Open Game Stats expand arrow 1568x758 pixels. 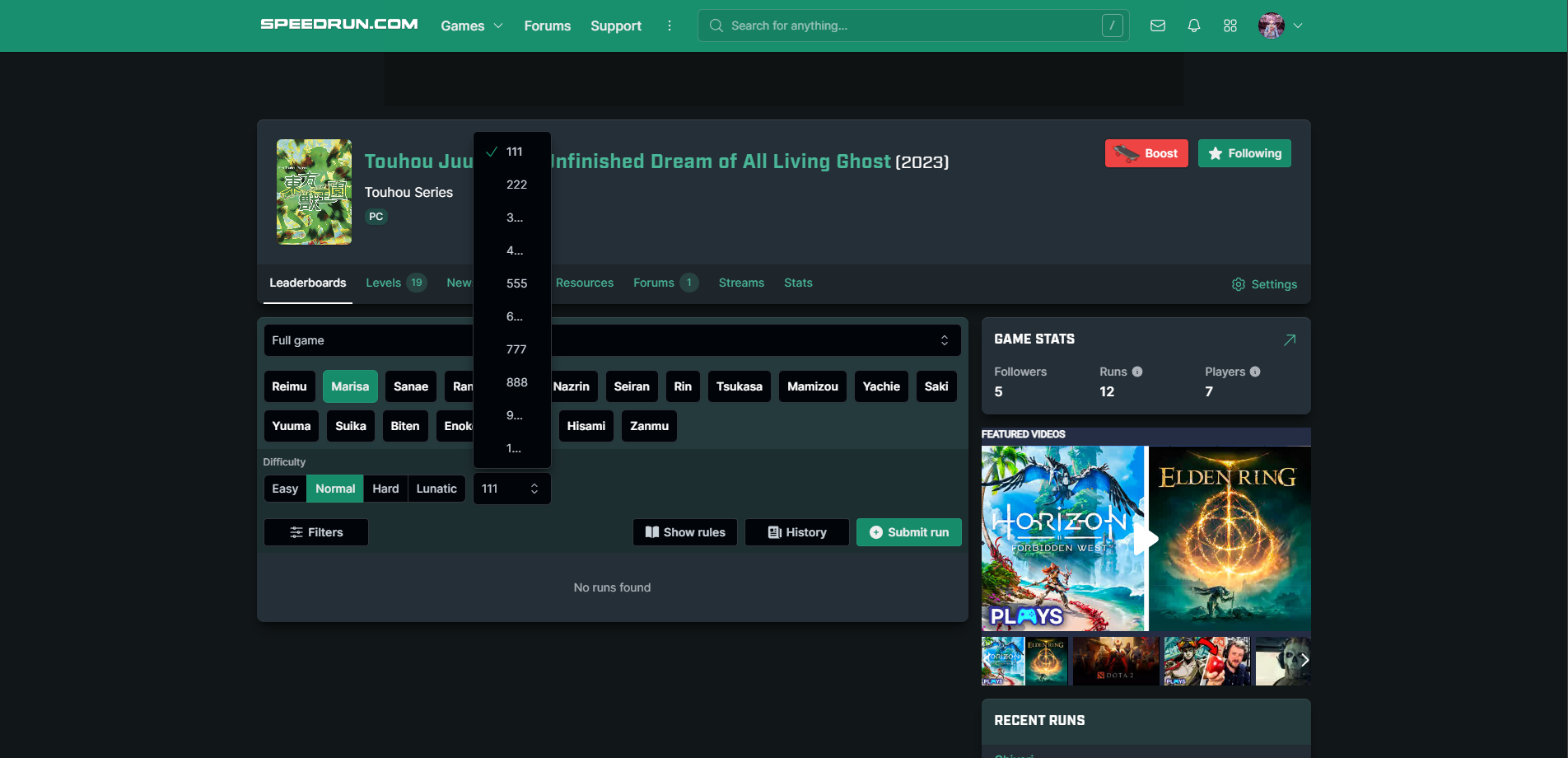tap(1290, 339)
